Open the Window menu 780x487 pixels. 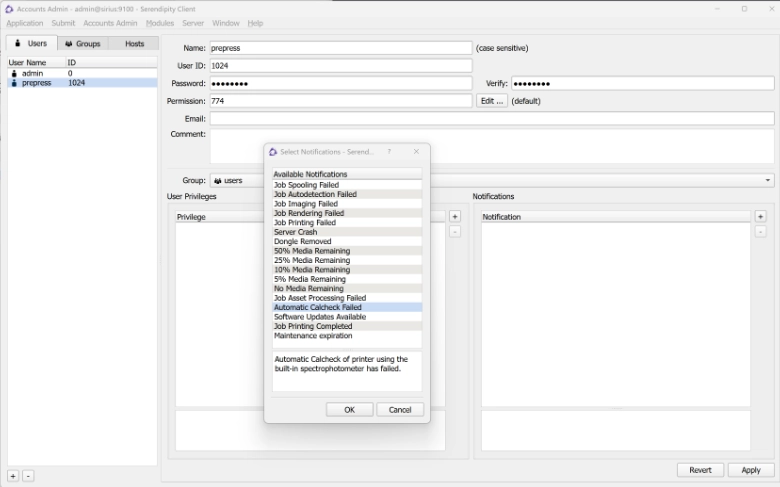225,23
